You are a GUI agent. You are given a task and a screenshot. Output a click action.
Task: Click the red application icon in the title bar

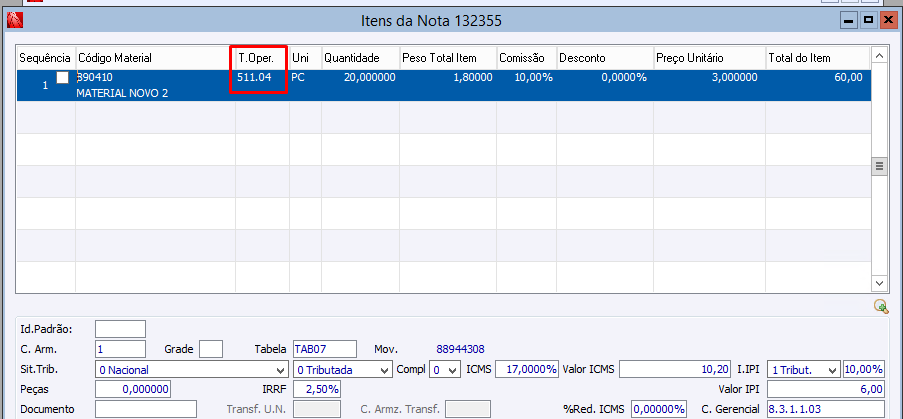(x=14, y=21)
